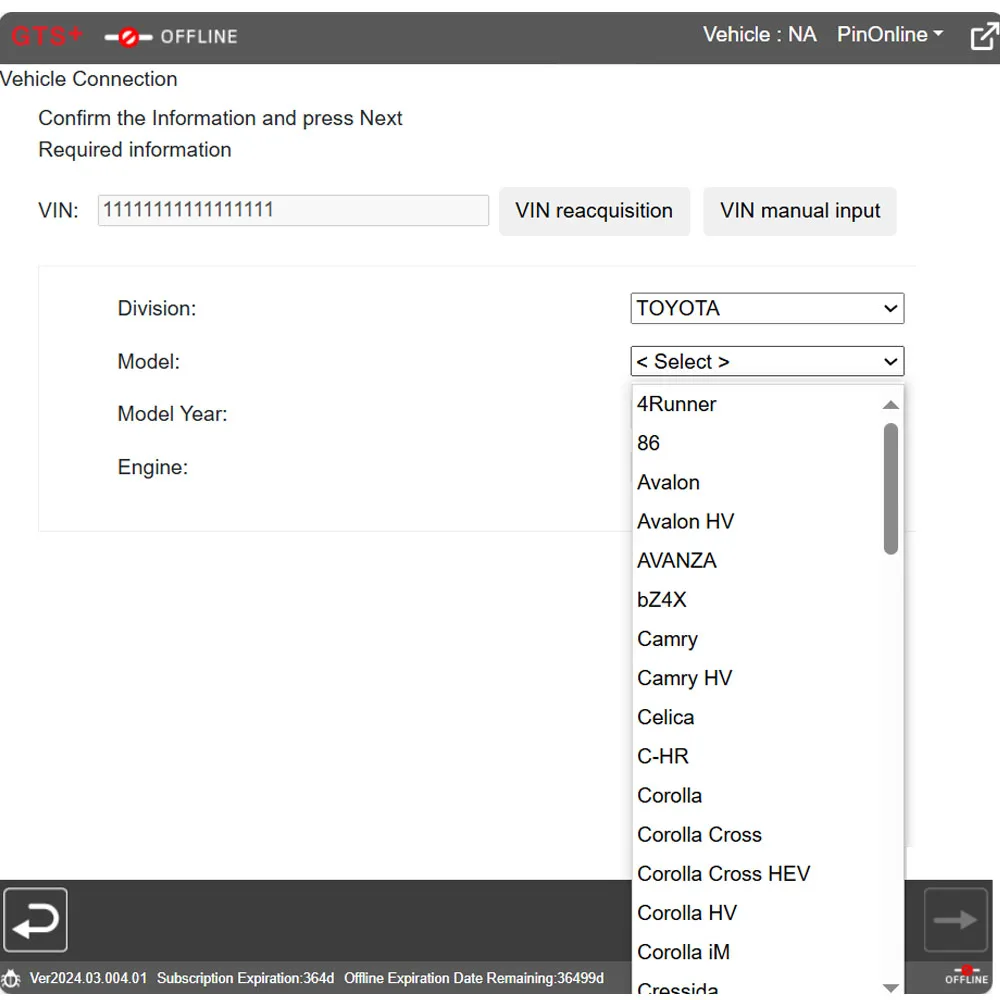Viewport: 1000px width, 1000px height.
Task: Open the external window popout icon
Action: click(984, 36)
